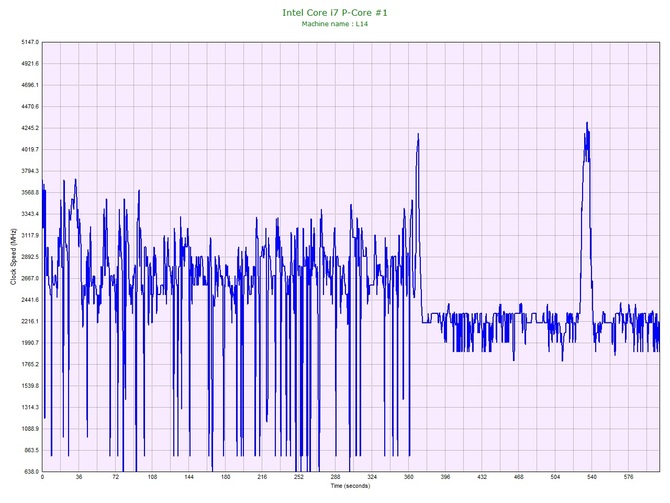Click the highest clock speed peak before 540 seconds
This screenshot has height=503, width=670.
587,123
